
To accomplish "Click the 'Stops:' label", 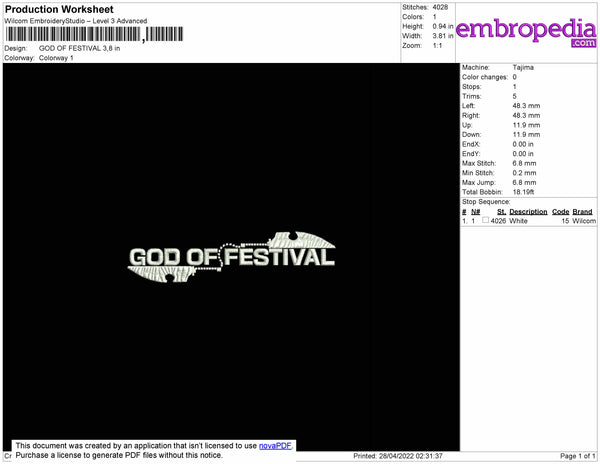I will tap(471, 86).
